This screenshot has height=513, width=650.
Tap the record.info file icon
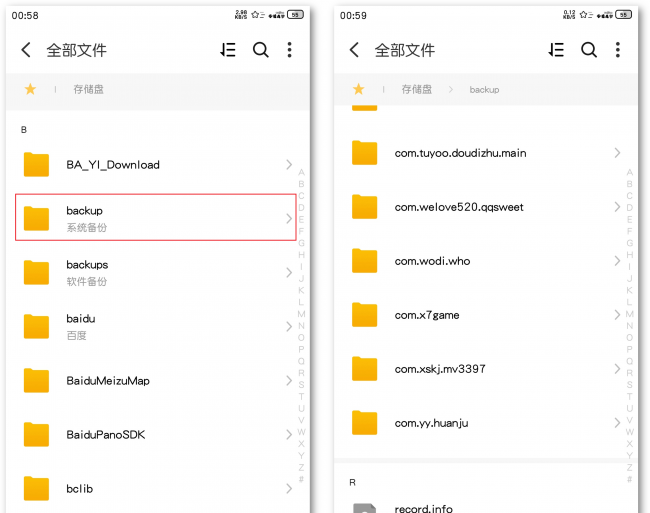coord(365,508)
